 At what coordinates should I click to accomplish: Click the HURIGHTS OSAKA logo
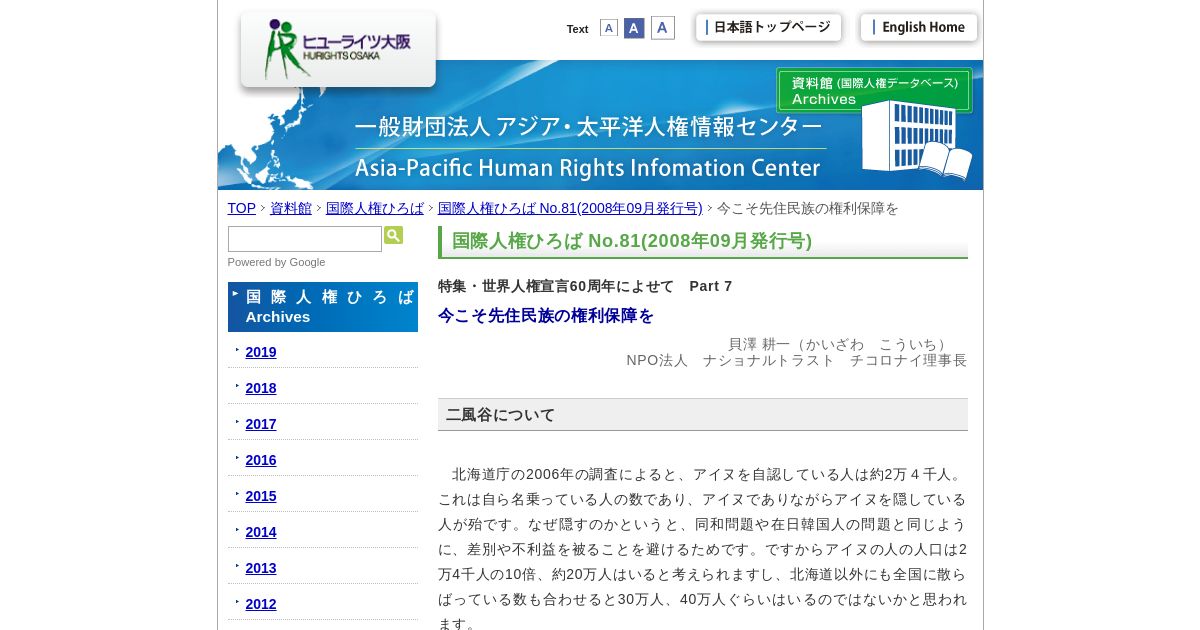[x=338, y=49]
